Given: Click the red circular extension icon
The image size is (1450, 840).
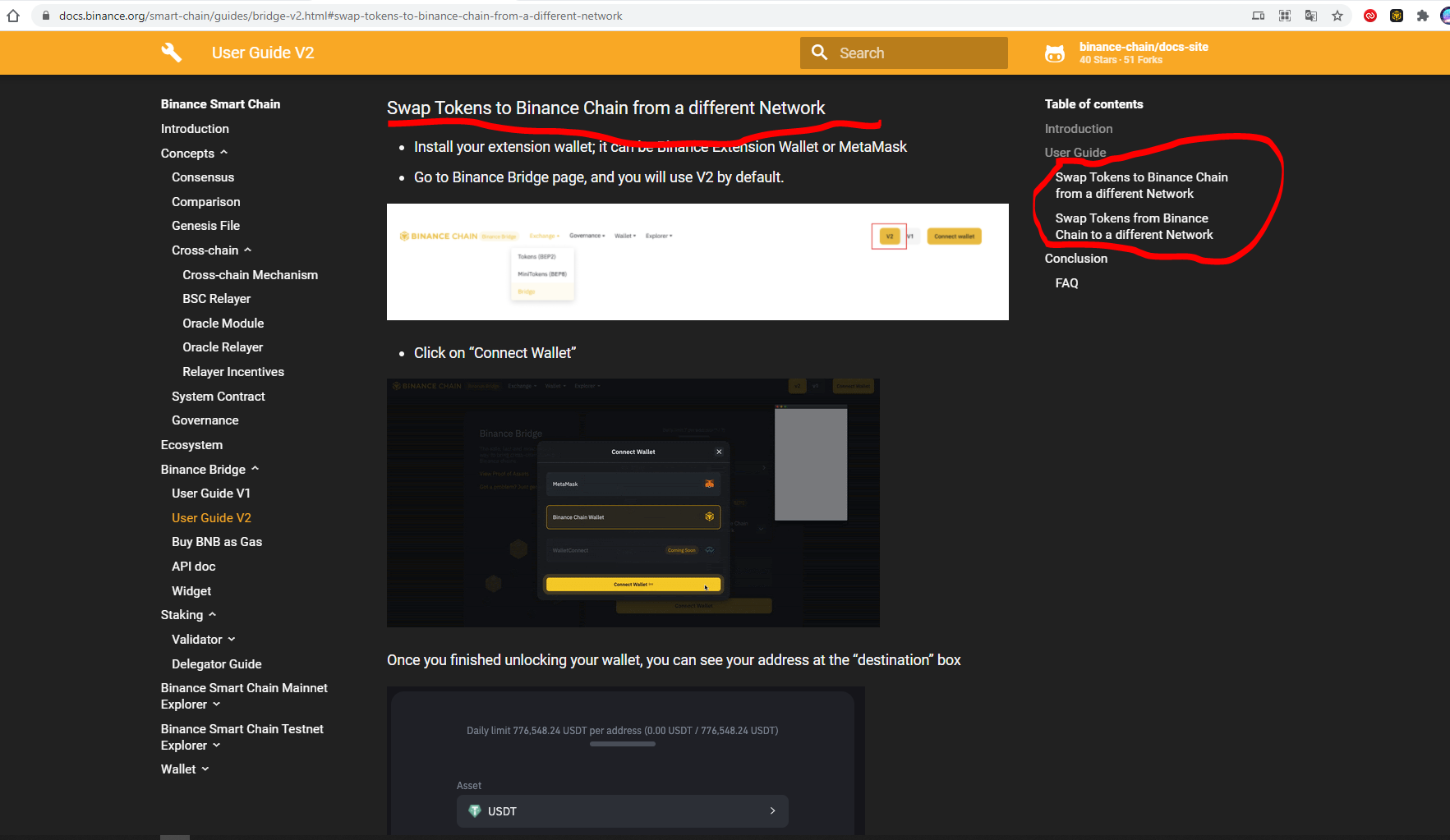Looking at the screenshot, I should point(1370,16).
